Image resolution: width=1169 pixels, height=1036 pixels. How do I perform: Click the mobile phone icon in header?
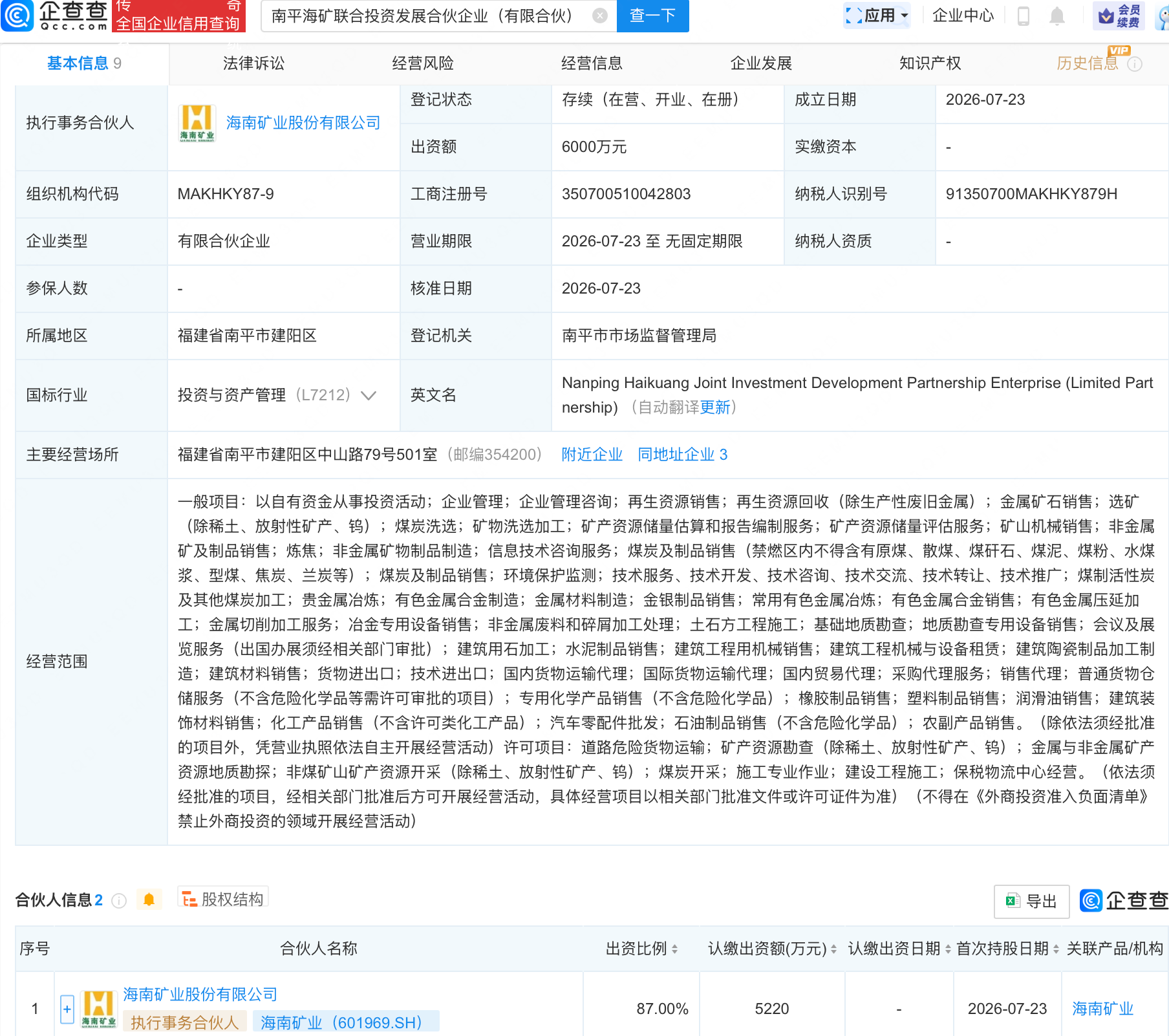[1023, 16]
